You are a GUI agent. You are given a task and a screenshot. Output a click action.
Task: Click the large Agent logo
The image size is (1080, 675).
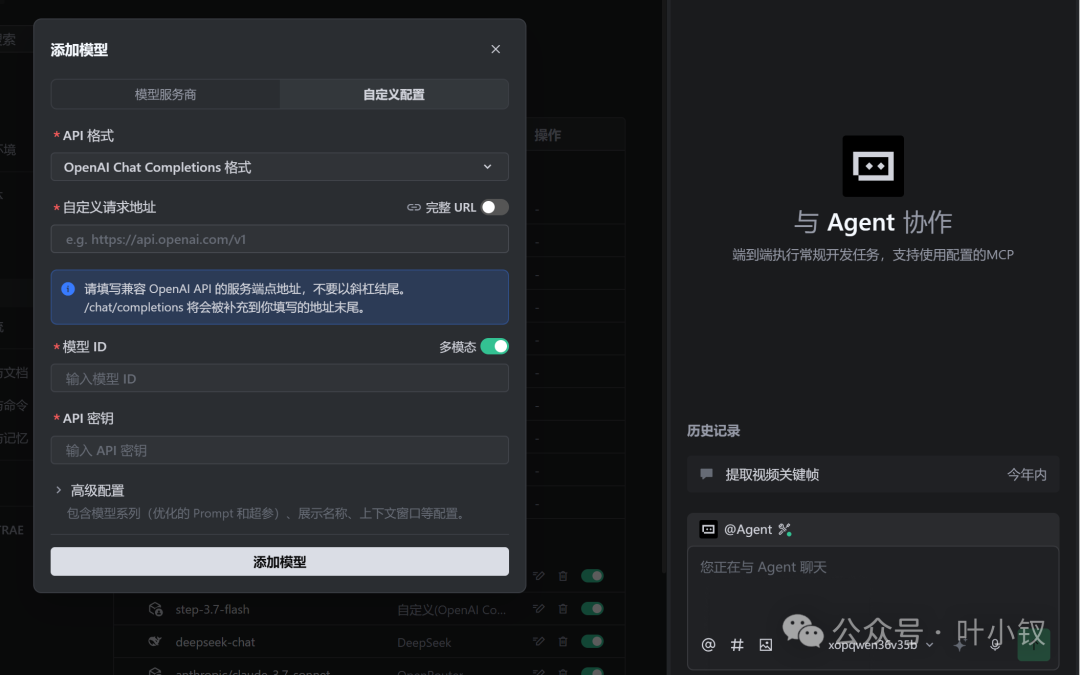click(873, 166)
